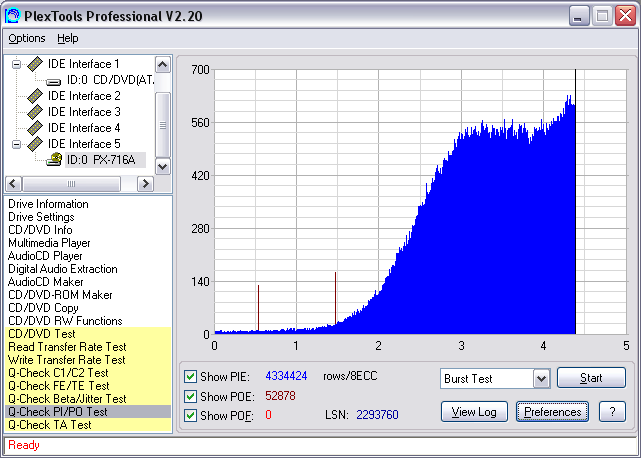Screen dimensions: 641x458
Task: Close the PlexTools window
Action: [626, 16]
